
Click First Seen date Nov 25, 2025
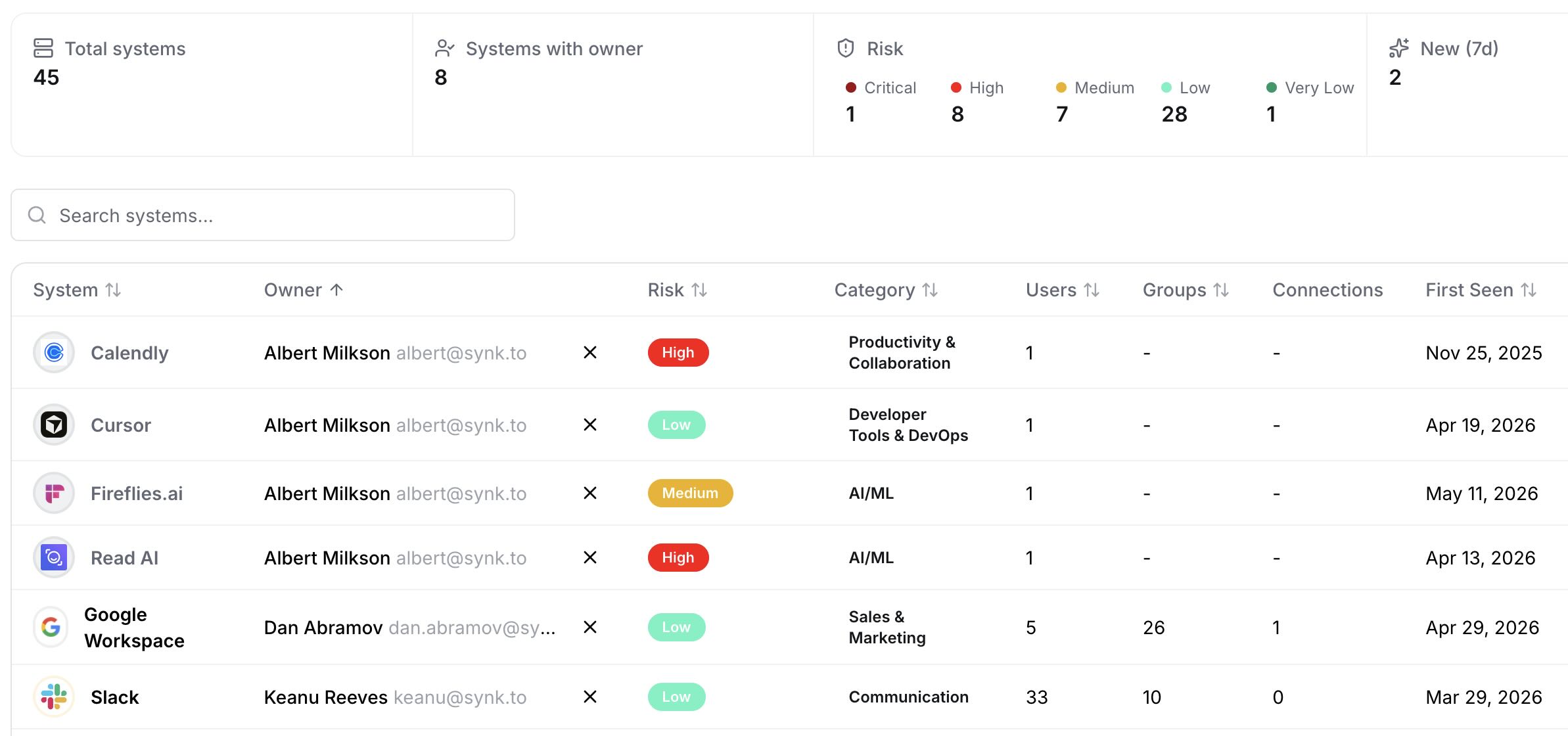click(1483, 353)
